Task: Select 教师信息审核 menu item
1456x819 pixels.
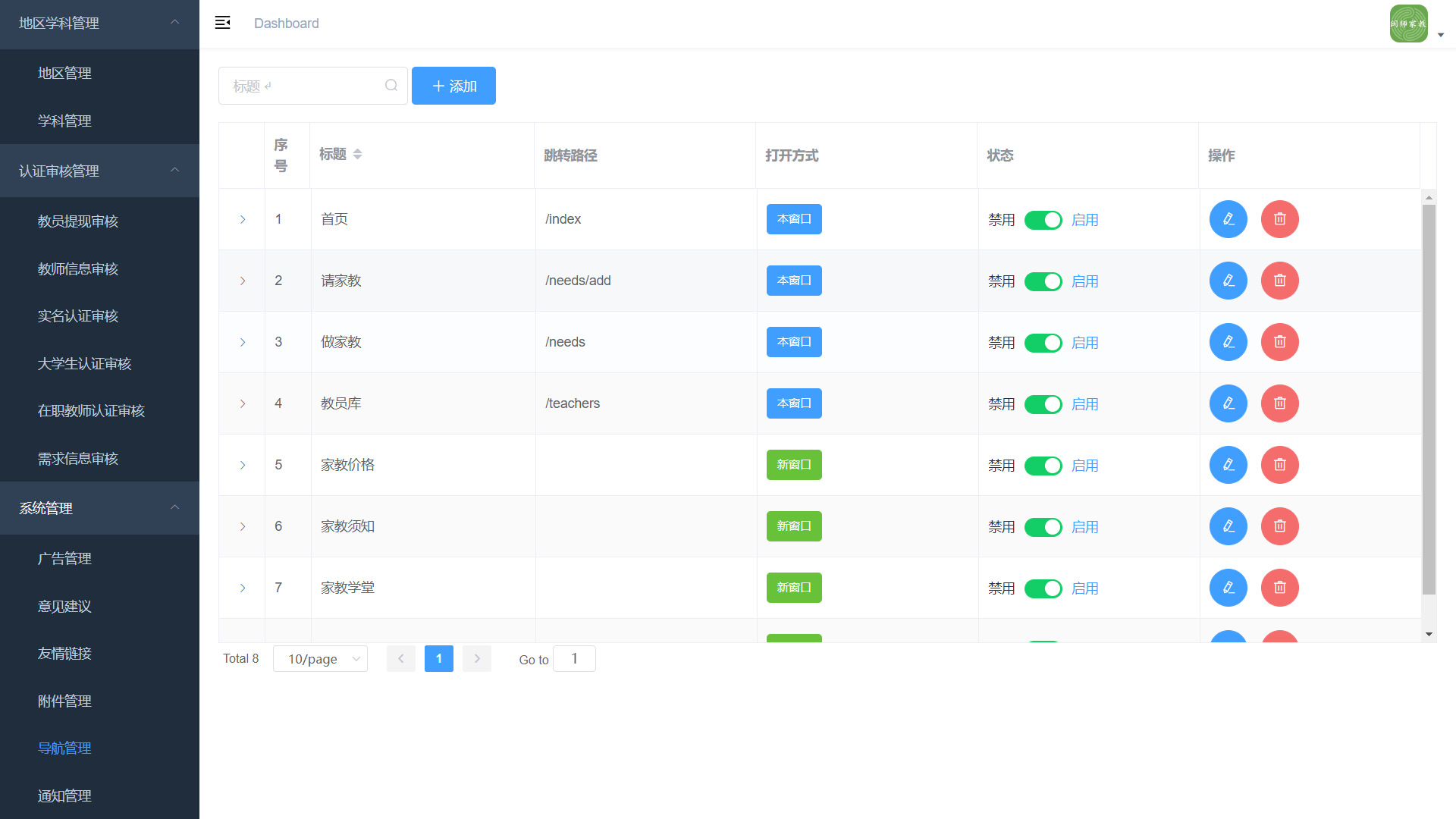Action: (77, 269)
